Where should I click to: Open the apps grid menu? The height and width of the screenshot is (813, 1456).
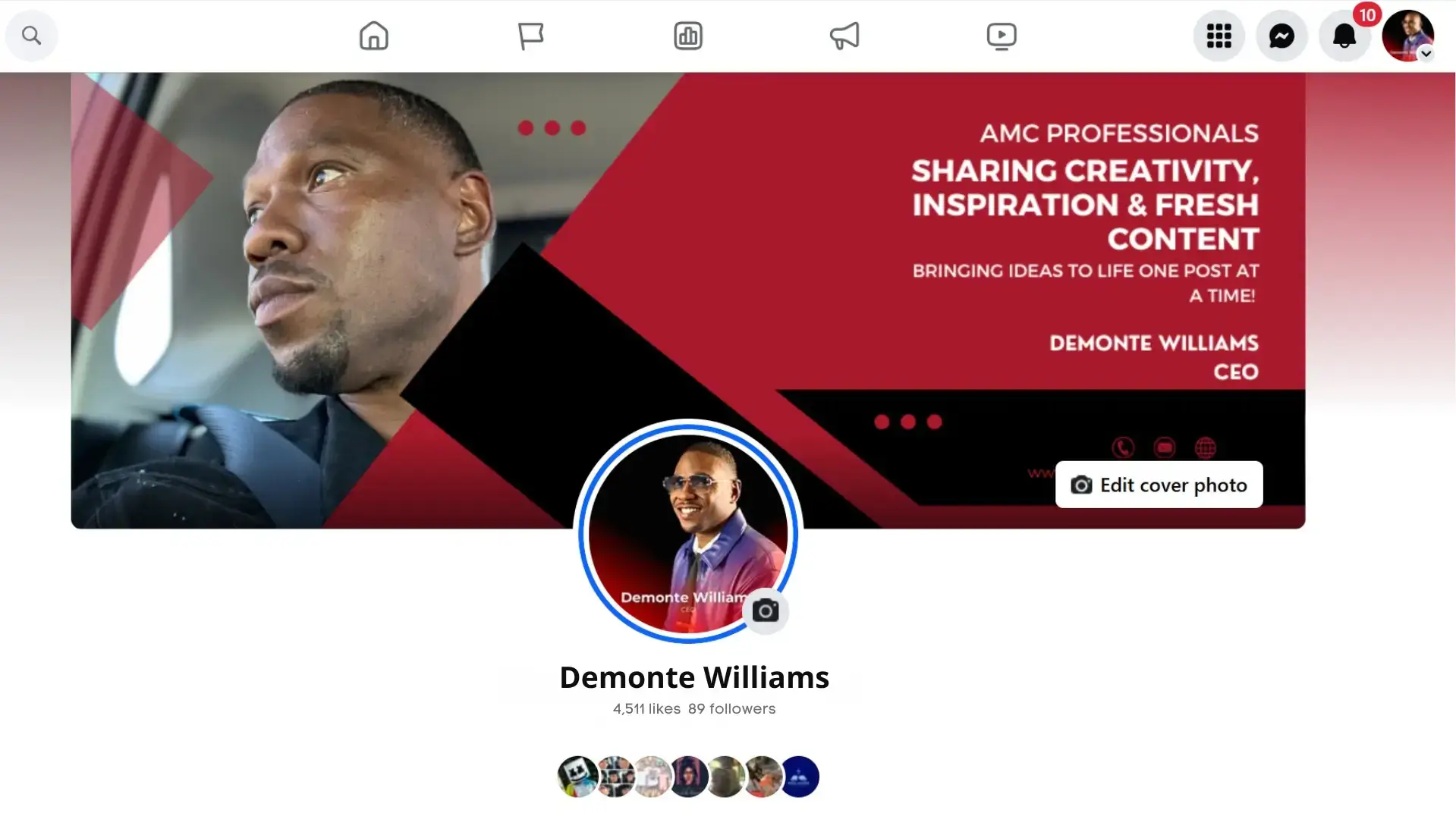point(1219,36)
